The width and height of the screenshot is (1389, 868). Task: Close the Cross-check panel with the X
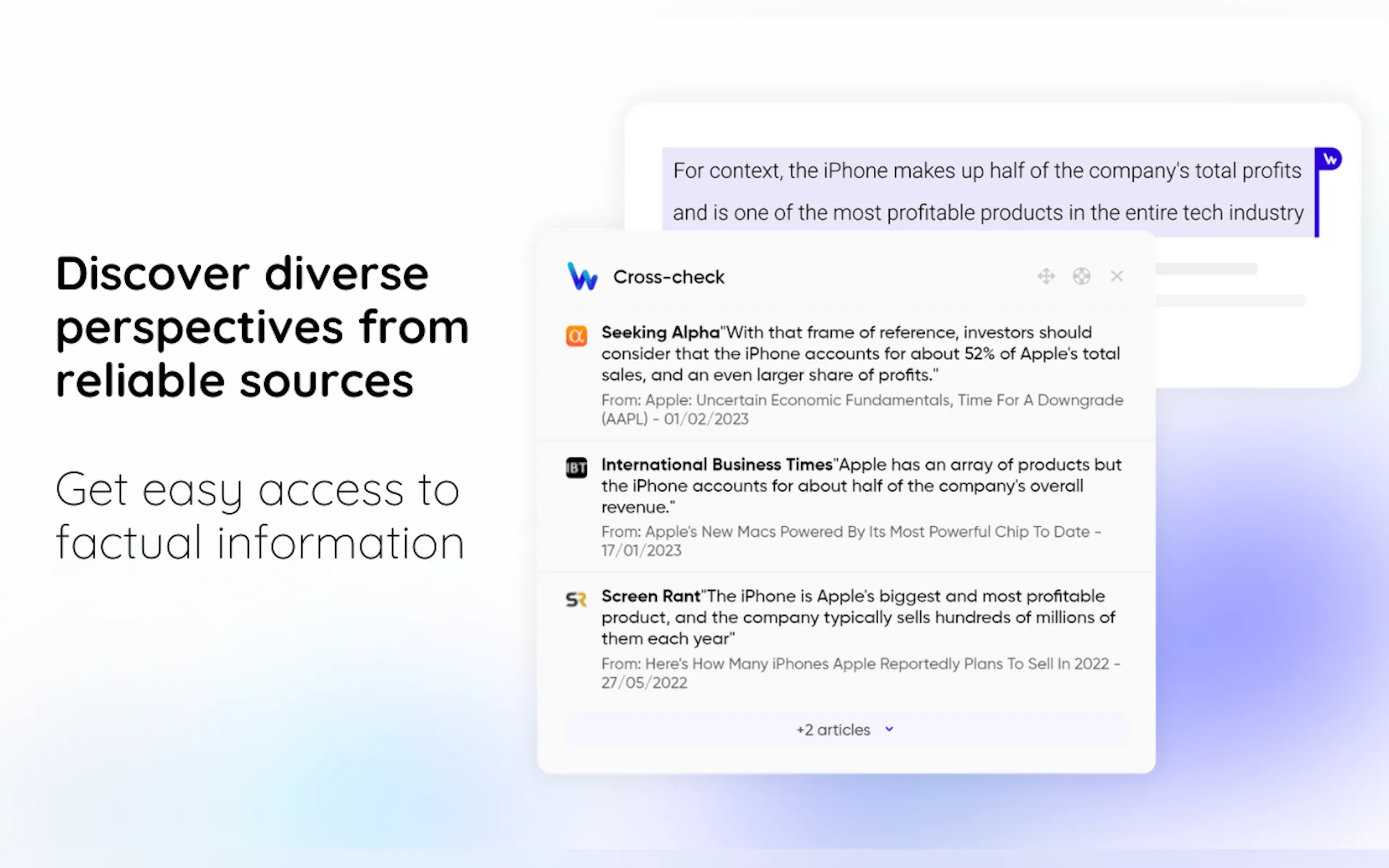(x=1117, y=276)
